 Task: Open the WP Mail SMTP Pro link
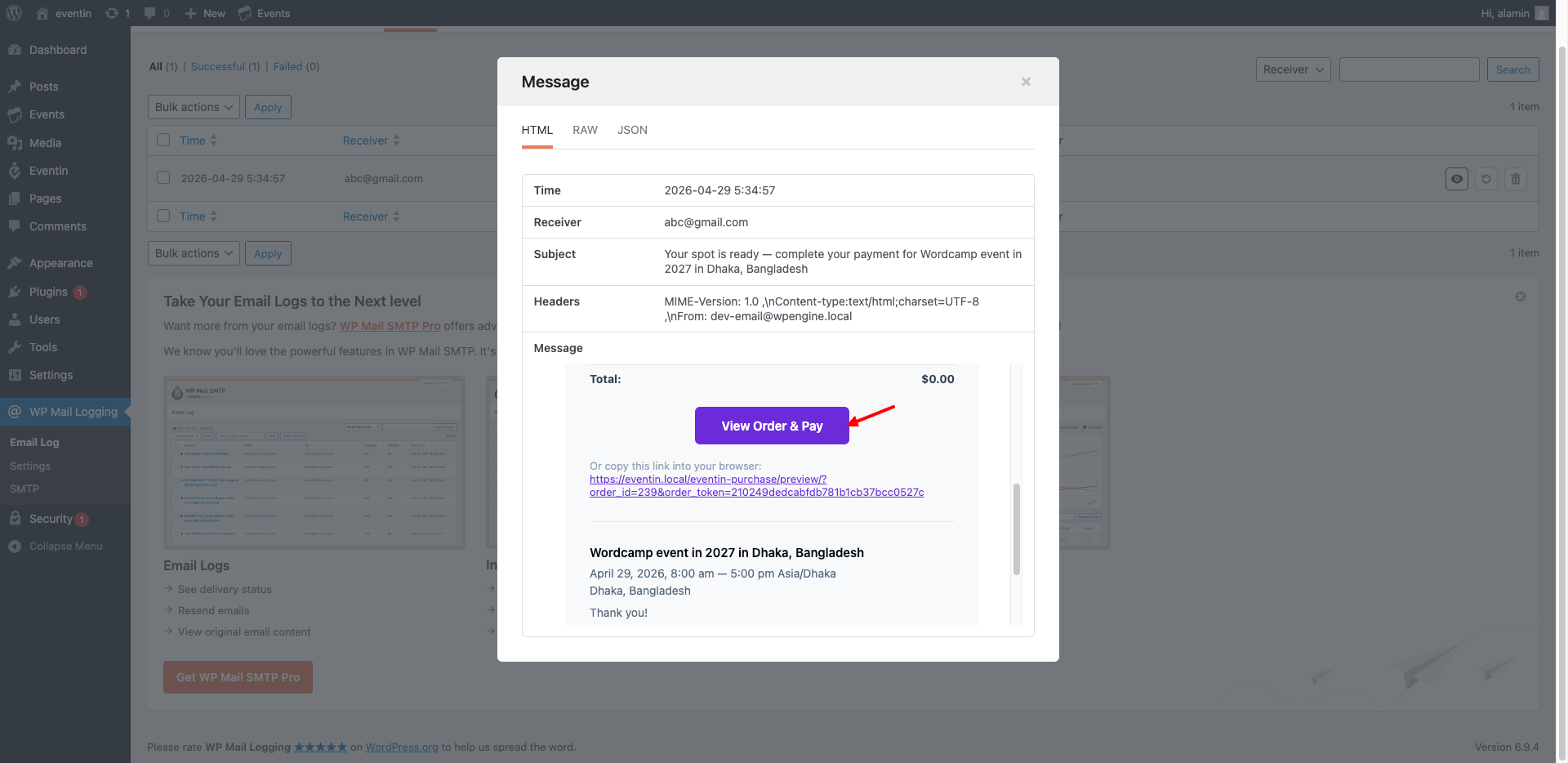tap(390, 326)
